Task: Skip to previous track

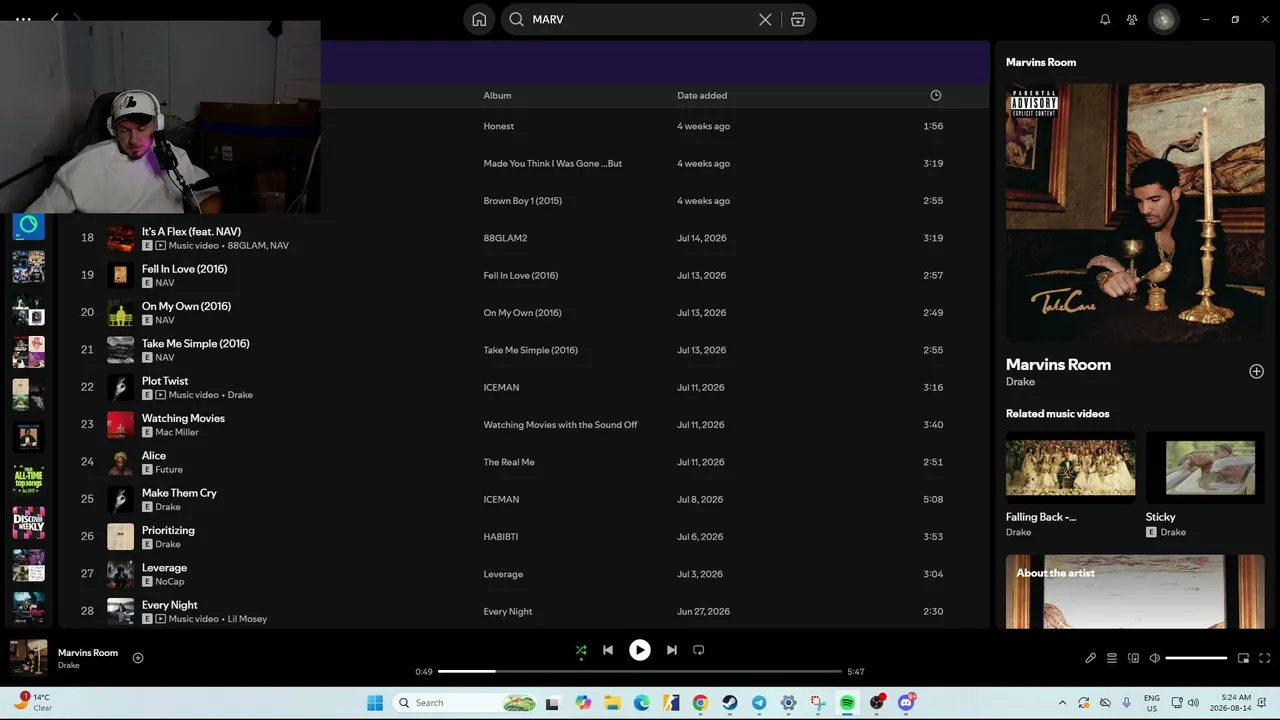Action: coord(607,650)
